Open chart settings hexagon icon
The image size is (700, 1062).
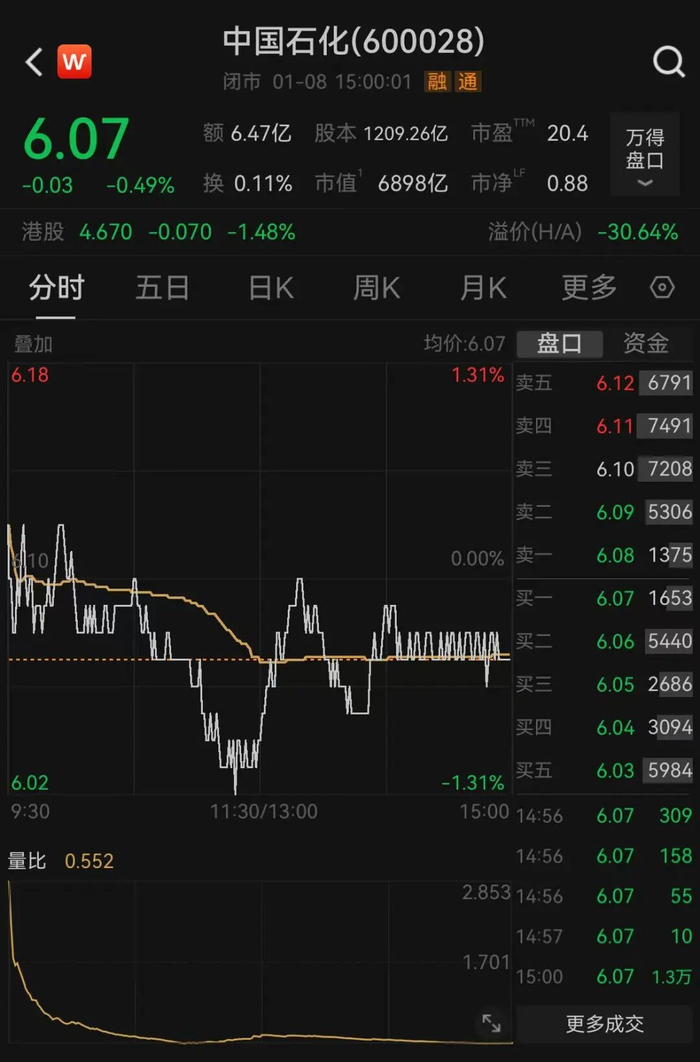662,288
